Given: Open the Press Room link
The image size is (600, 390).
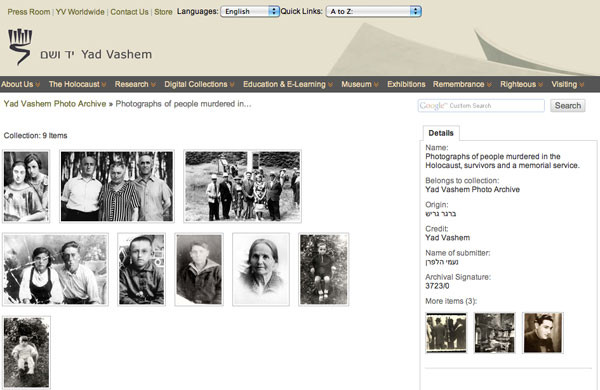Looking at the screenshot, I should tap(29, 12).
